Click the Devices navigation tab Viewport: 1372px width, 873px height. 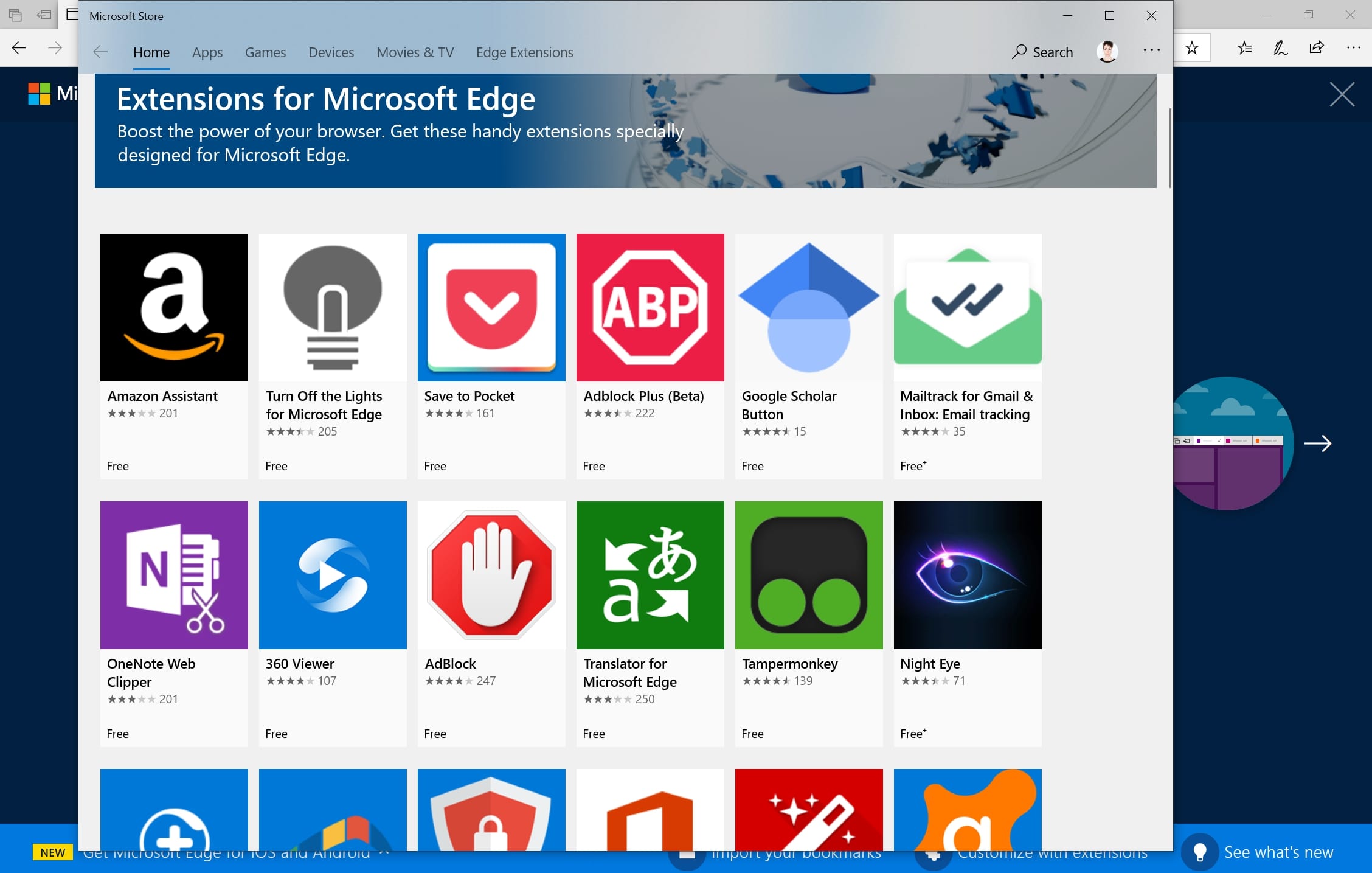[x=330, y=51]
